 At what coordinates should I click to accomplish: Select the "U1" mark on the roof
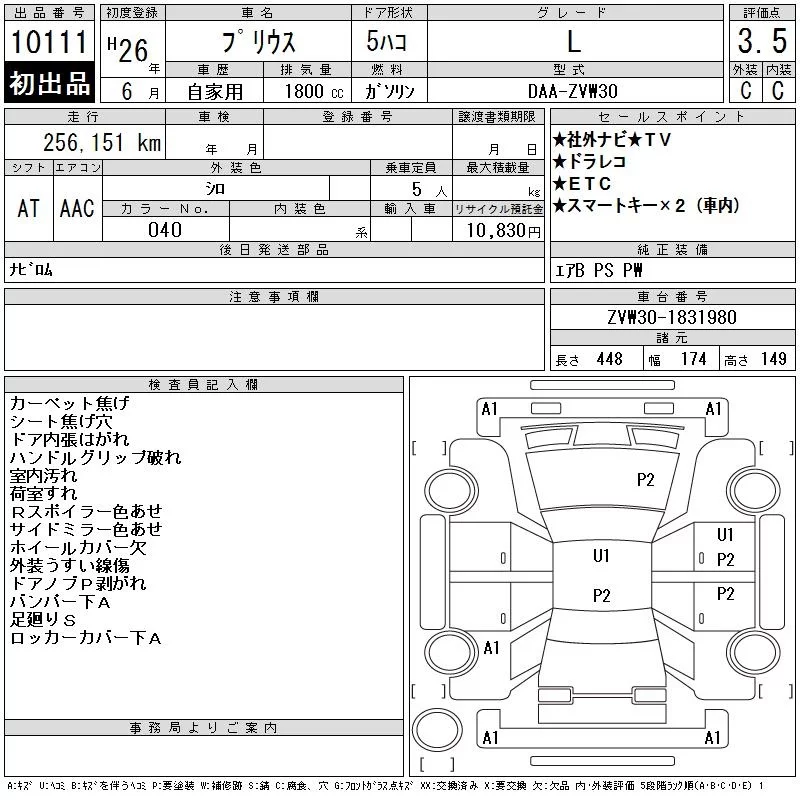point(601,555)
